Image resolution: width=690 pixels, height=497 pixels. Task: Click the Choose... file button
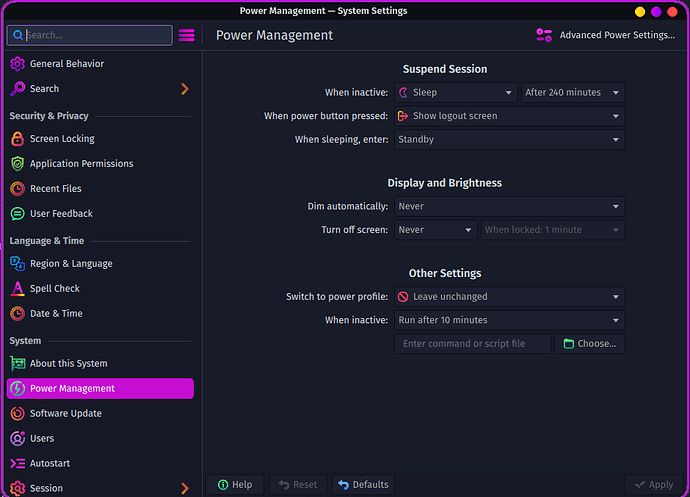589,344
